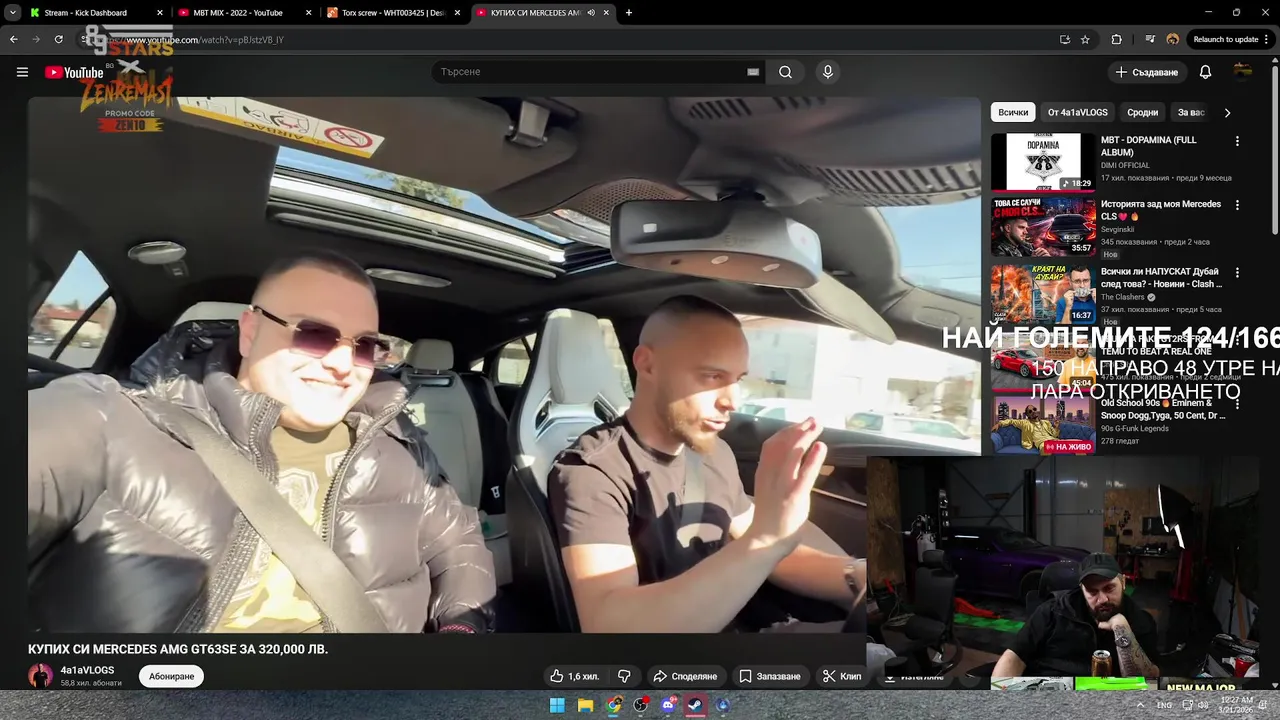The width and height of the screenshot is (1280, 720).
Task: Install or cast page icon in address bar
Action: tap(1064, 39)
